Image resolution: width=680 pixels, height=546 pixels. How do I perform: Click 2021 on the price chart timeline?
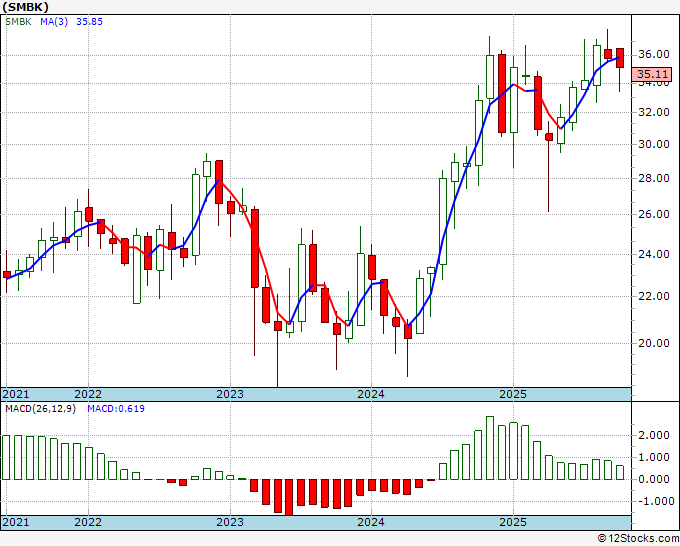(x=16, y=394)
